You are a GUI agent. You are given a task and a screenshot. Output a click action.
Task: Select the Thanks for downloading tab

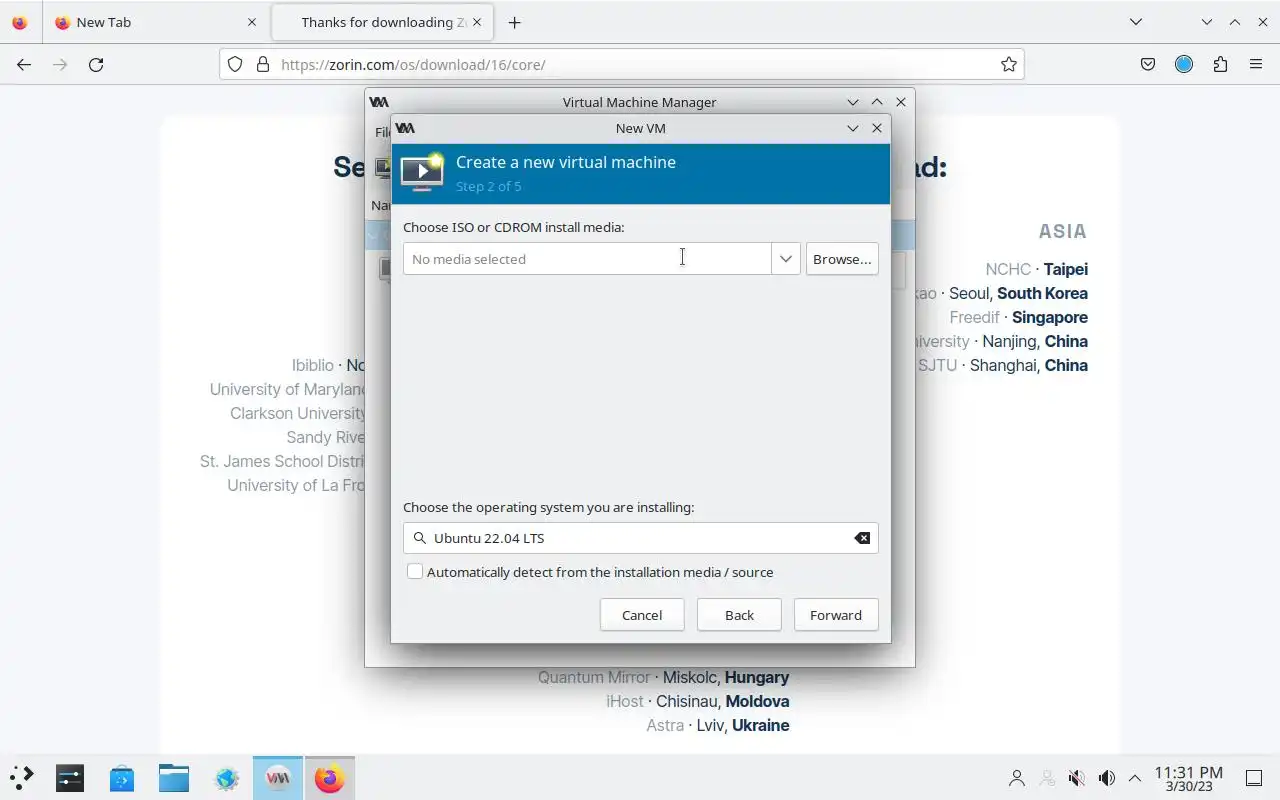381,22
